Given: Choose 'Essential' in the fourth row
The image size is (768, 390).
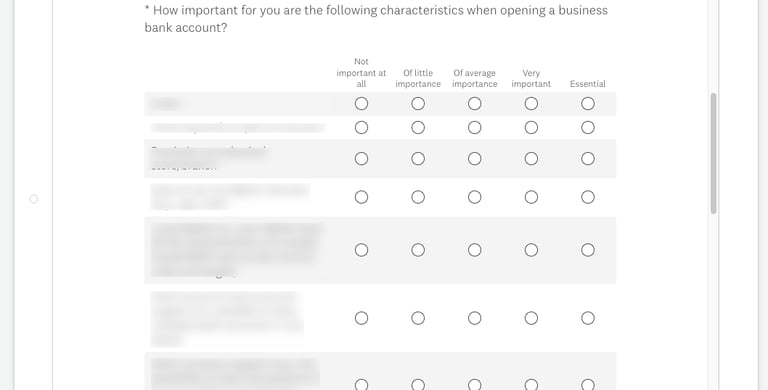Looking at the screenshot, I should click(x=588, y=197).
